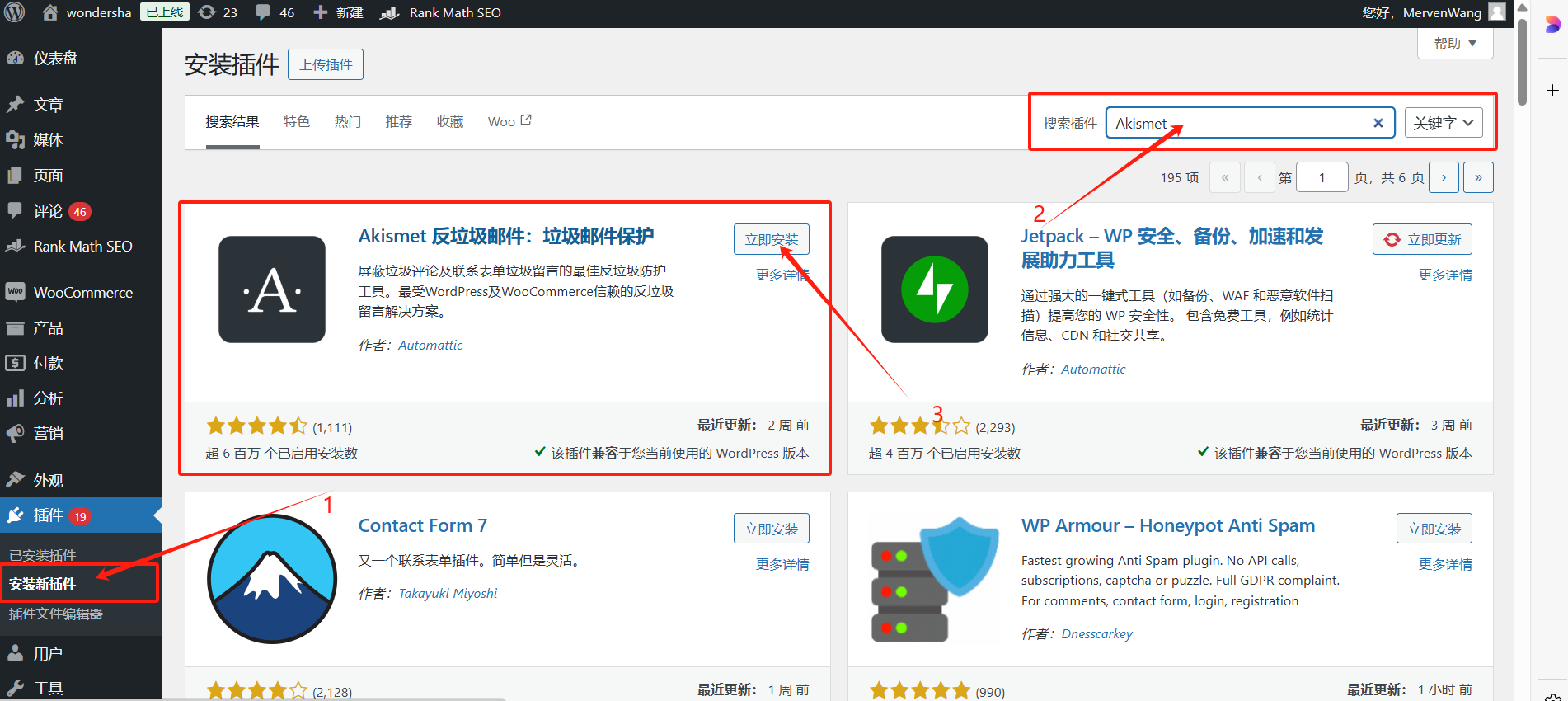Open the WordPress logo menu
The height and width of the screenshot is (701, 1568).
click(15, 12)
